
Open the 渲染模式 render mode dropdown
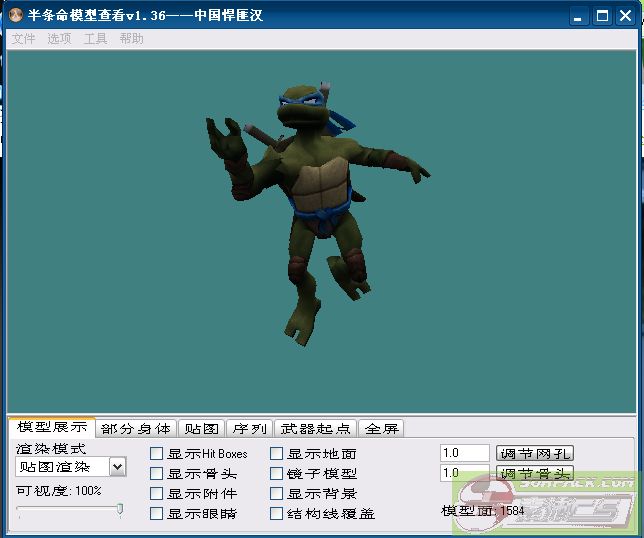tap(117, 467)
